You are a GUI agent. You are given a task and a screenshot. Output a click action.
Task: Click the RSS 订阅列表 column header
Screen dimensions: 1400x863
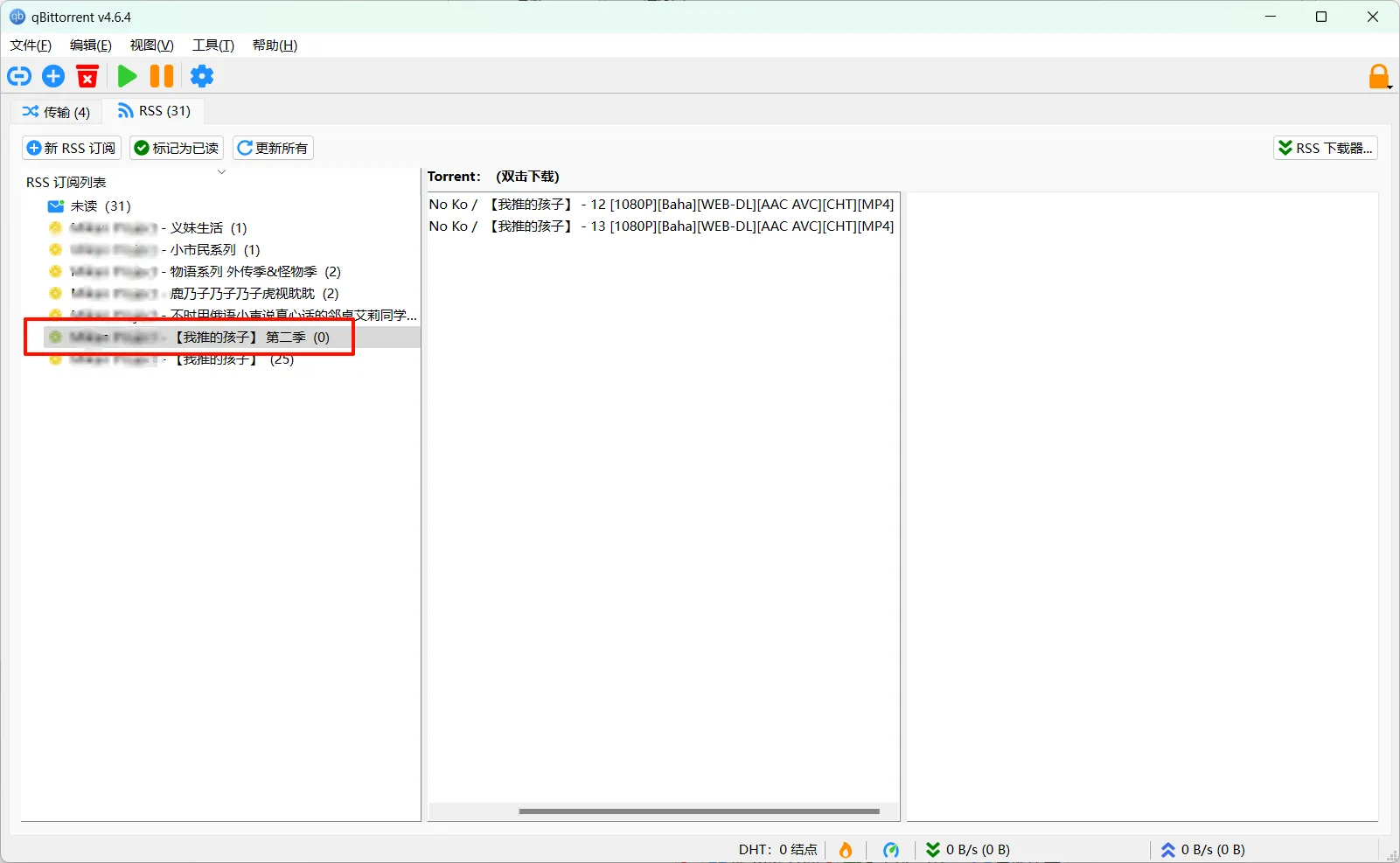click(66, 183)
